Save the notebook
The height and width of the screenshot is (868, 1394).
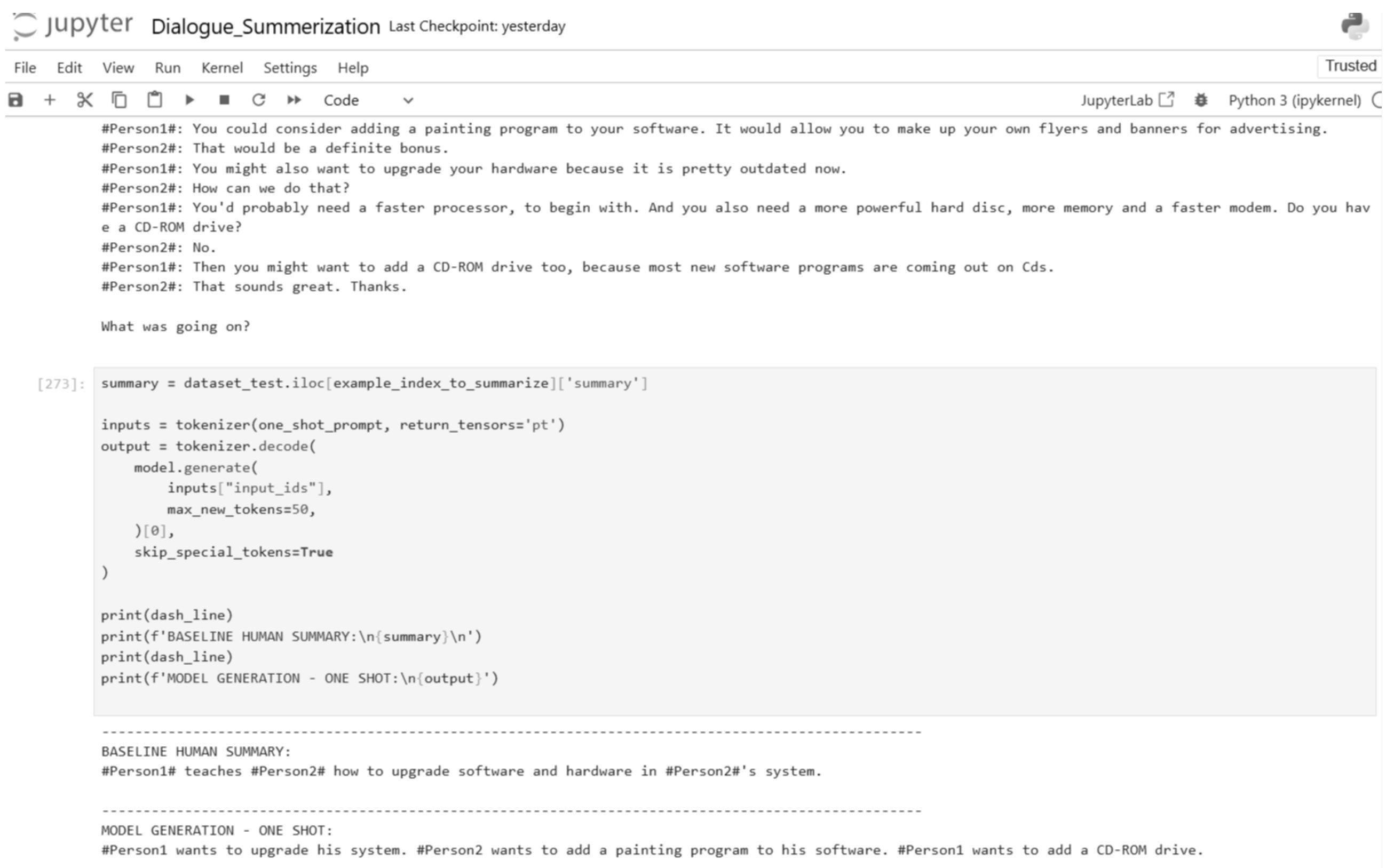15,100
